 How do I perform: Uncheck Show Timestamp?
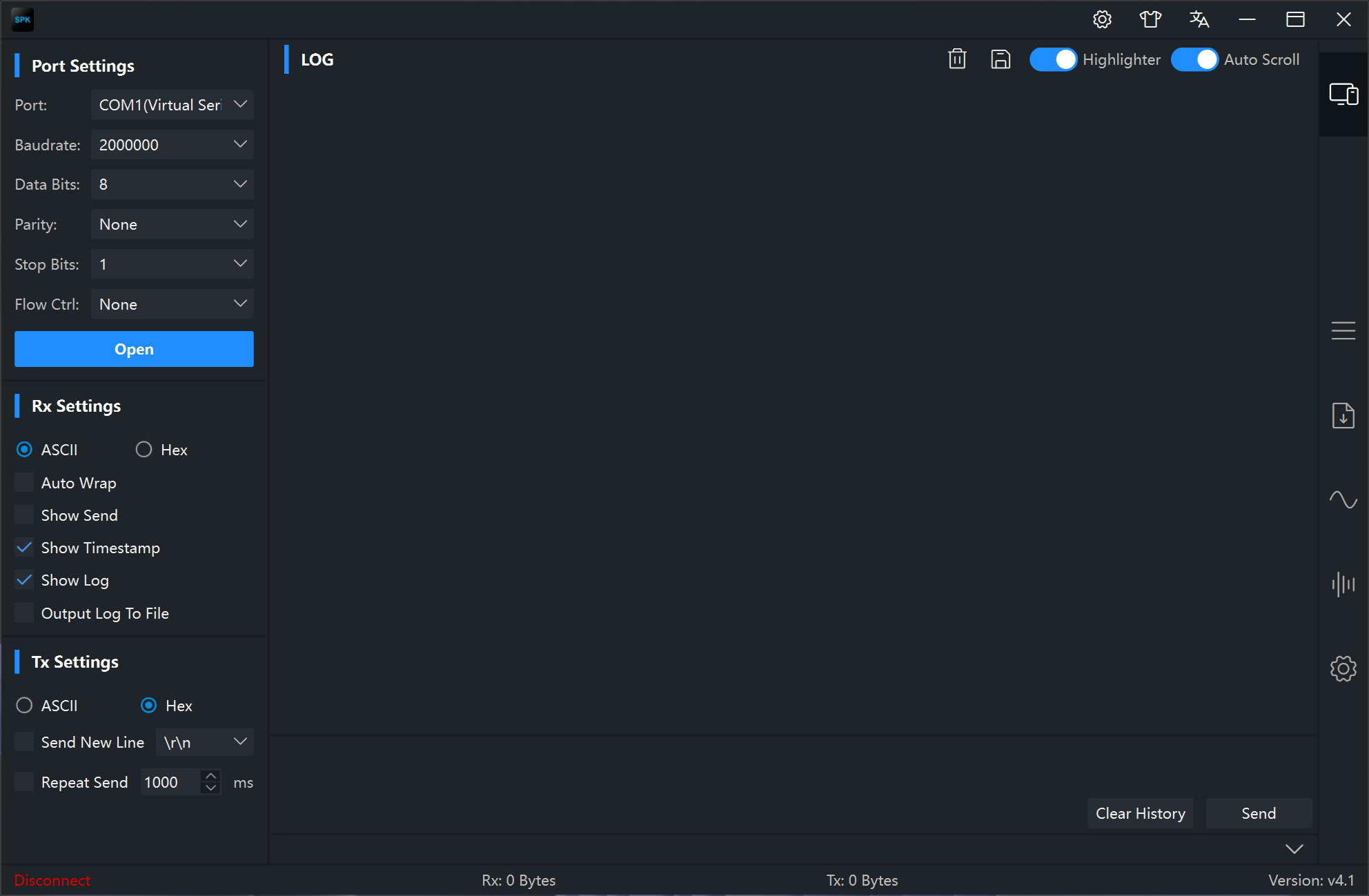coord(24,547)
